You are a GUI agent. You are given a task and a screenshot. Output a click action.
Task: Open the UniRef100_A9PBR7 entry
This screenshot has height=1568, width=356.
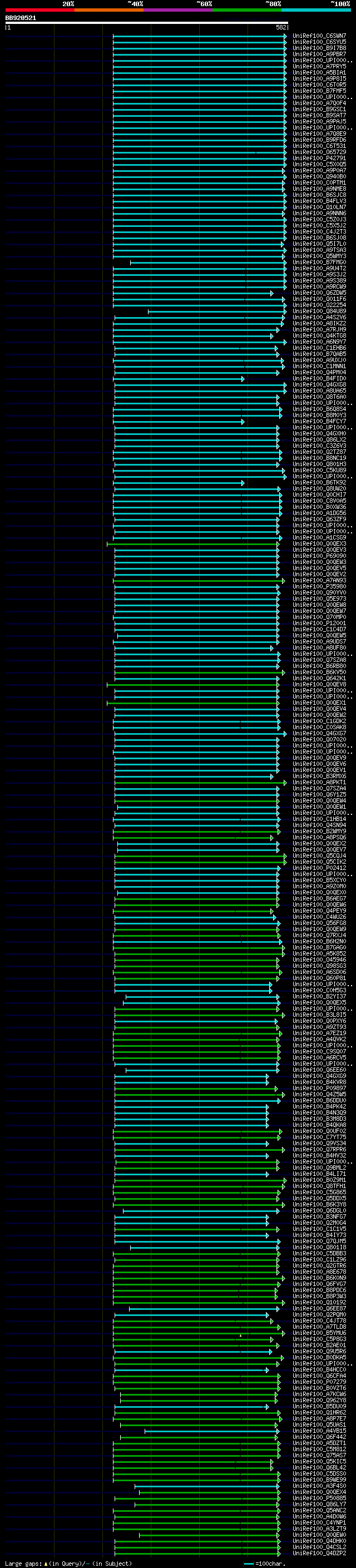click(x=319, y=54)
